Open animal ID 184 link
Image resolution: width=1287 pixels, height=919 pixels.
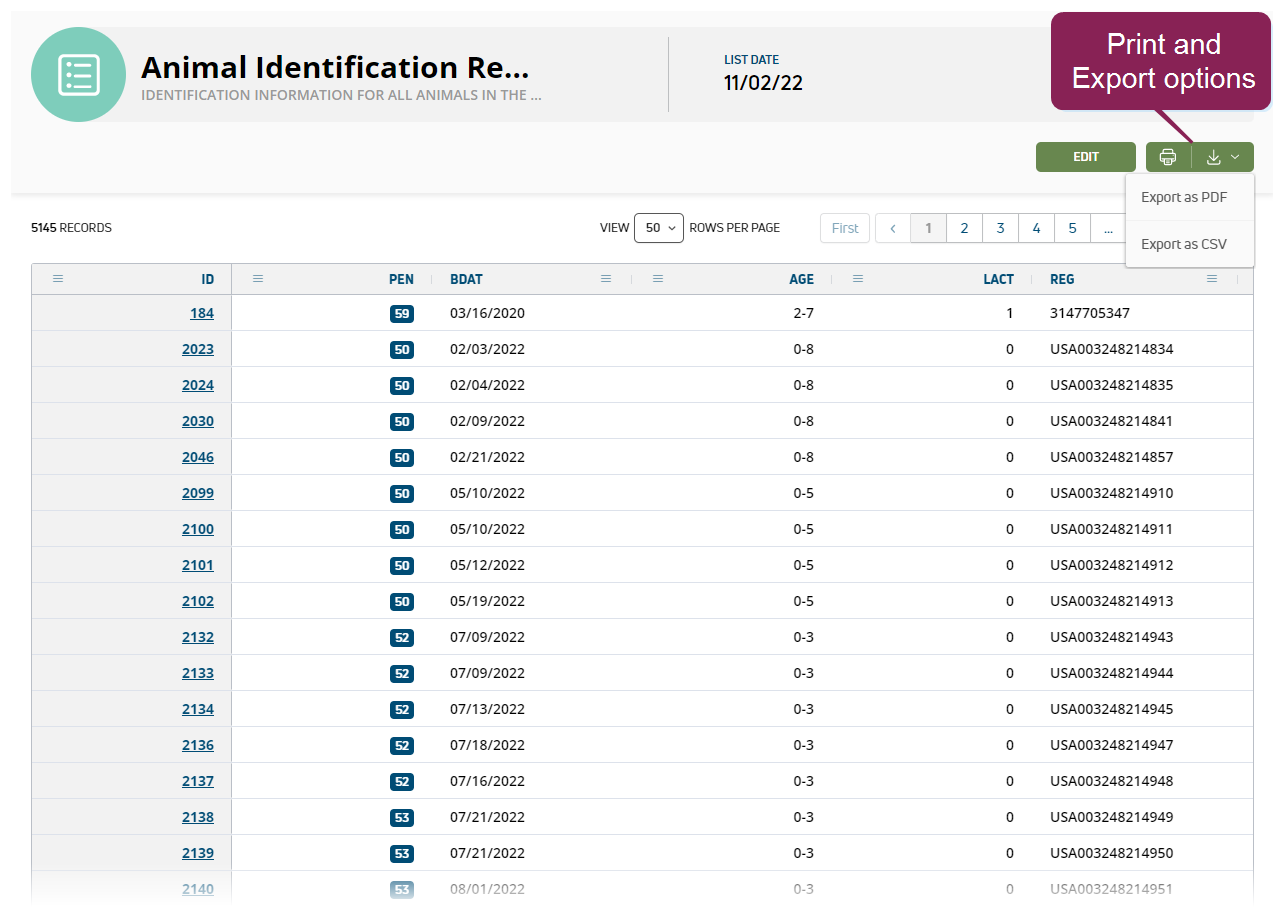(x=202, y=313)
